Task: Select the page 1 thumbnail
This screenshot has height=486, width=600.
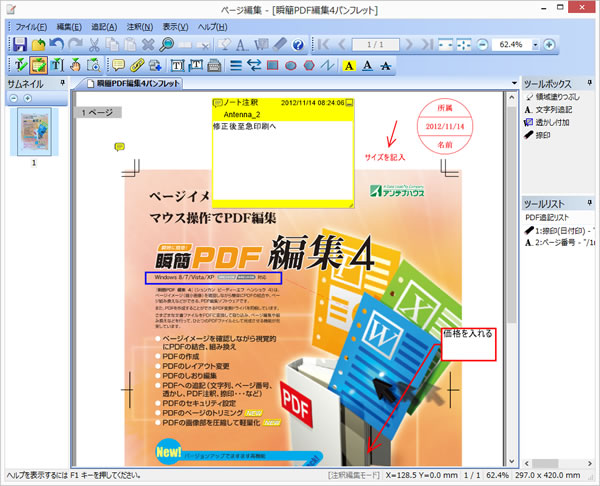Action: pos(34,132)
